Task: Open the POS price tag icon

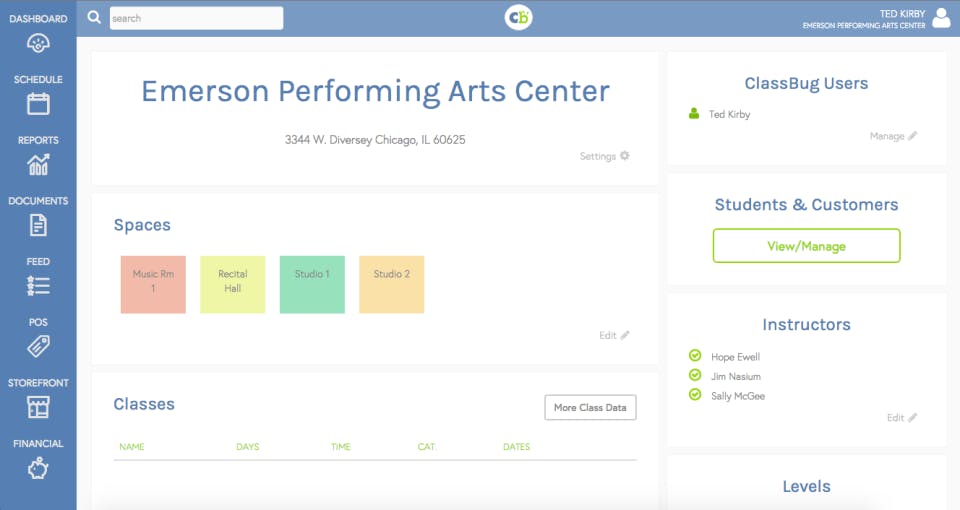Action: 38,346
